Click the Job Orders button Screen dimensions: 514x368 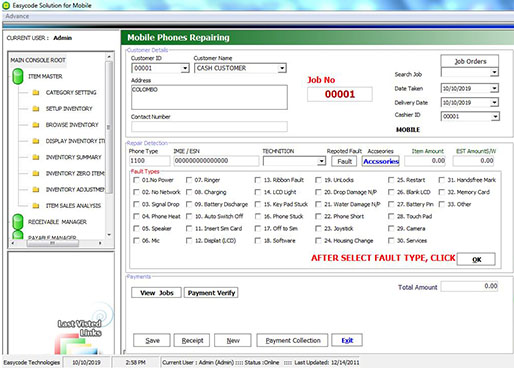point(470,61)
